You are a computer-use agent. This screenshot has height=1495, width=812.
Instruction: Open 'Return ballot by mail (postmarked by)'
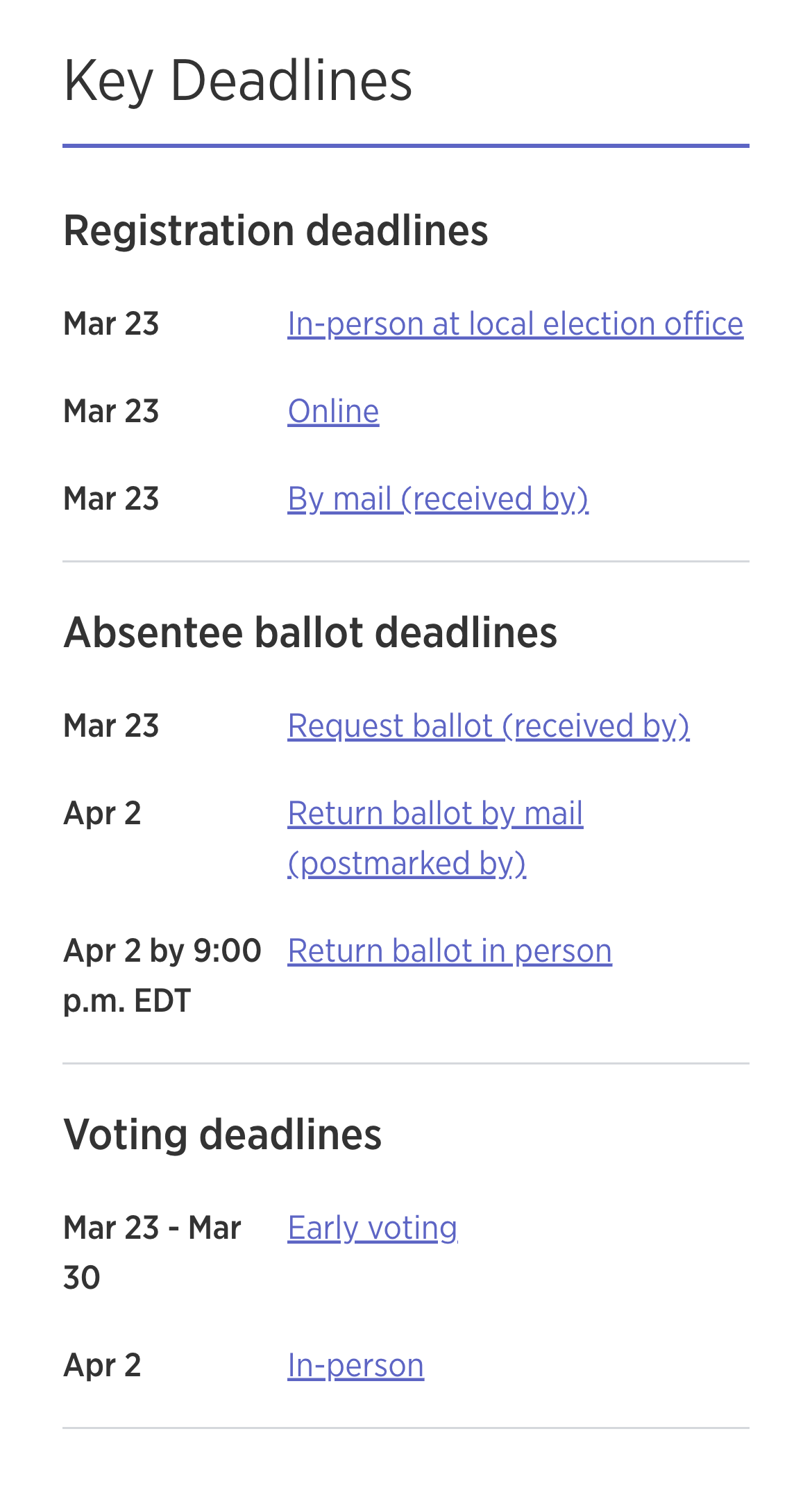[436, 814]
